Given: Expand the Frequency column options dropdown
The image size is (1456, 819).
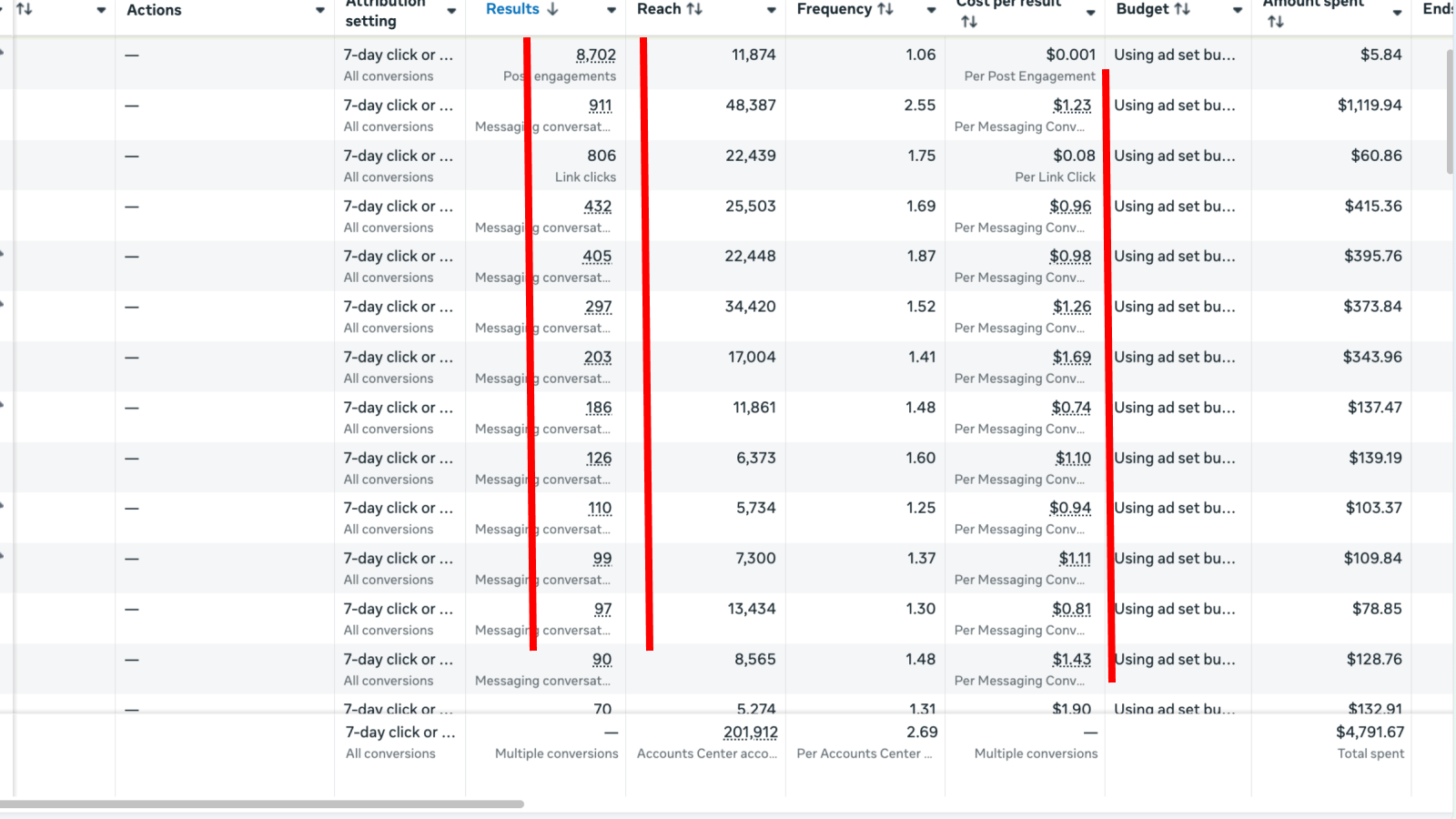Looking at the screenshot, I should coord(931,10).
